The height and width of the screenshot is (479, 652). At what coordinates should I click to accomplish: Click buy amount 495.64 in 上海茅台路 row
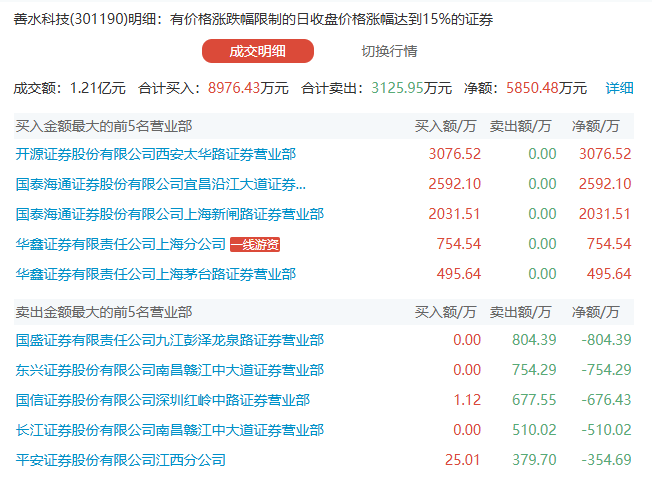coord(459,274)
